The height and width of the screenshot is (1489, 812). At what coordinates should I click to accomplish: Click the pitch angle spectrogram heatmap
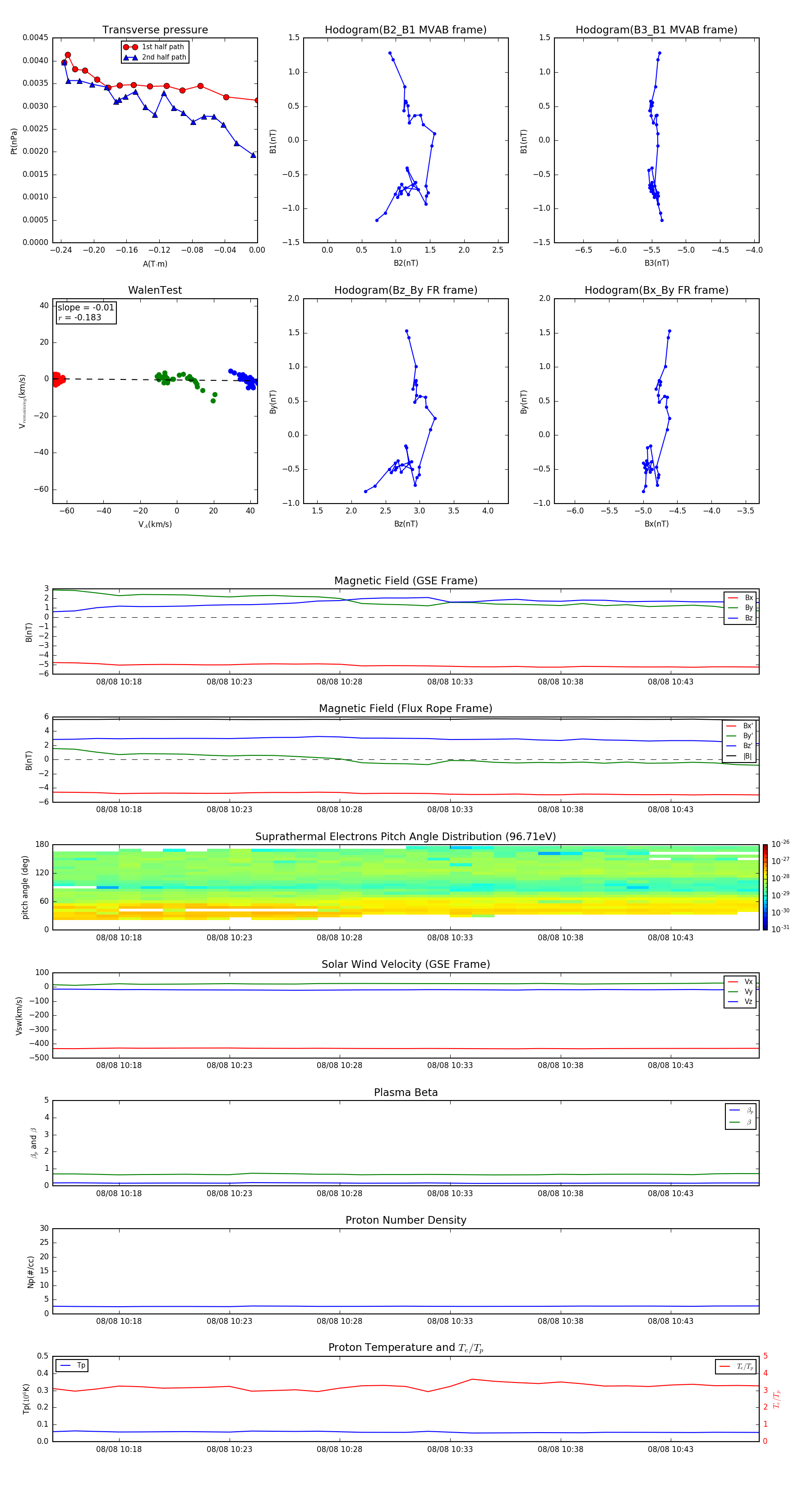coord(406,887)
